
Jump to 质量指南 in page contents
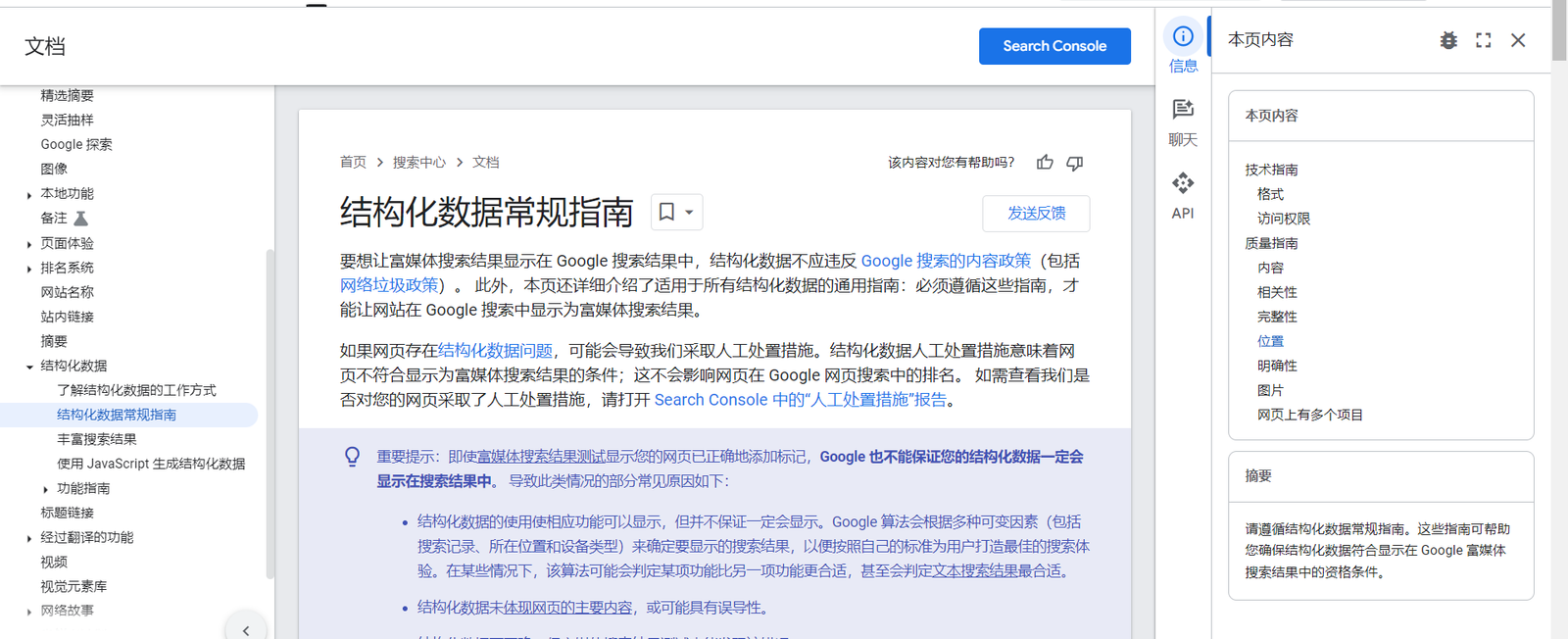(x=1271, y=243)
